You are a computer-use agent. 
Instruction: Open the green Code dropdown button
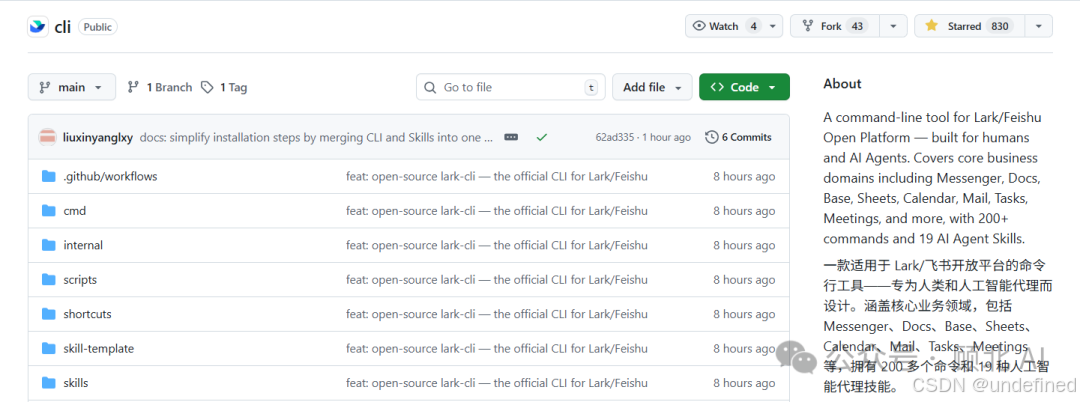[x=744, y=87]
